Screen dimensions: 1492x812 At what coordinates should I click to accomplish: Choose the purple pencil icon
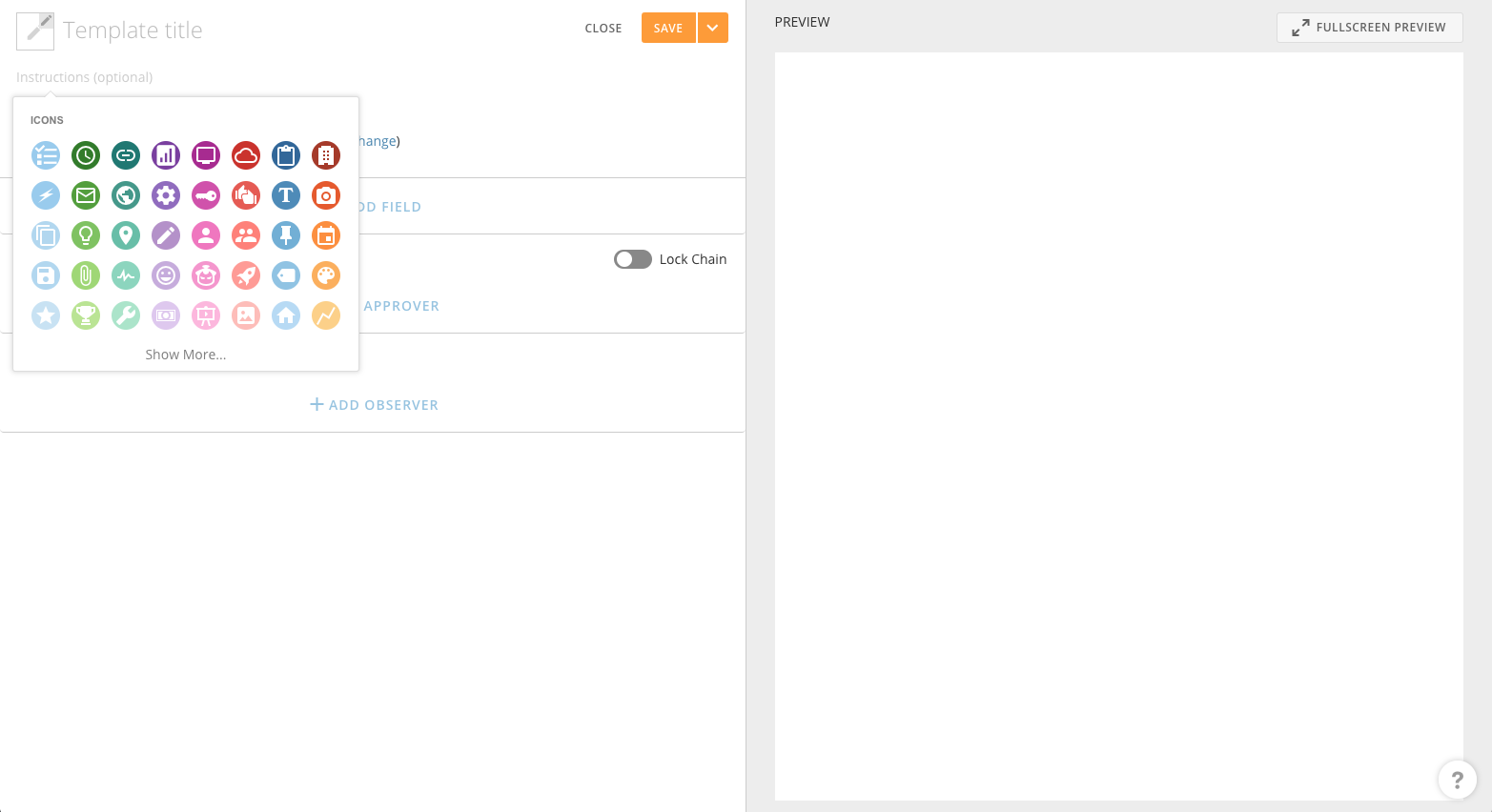[x=166, y=235]
